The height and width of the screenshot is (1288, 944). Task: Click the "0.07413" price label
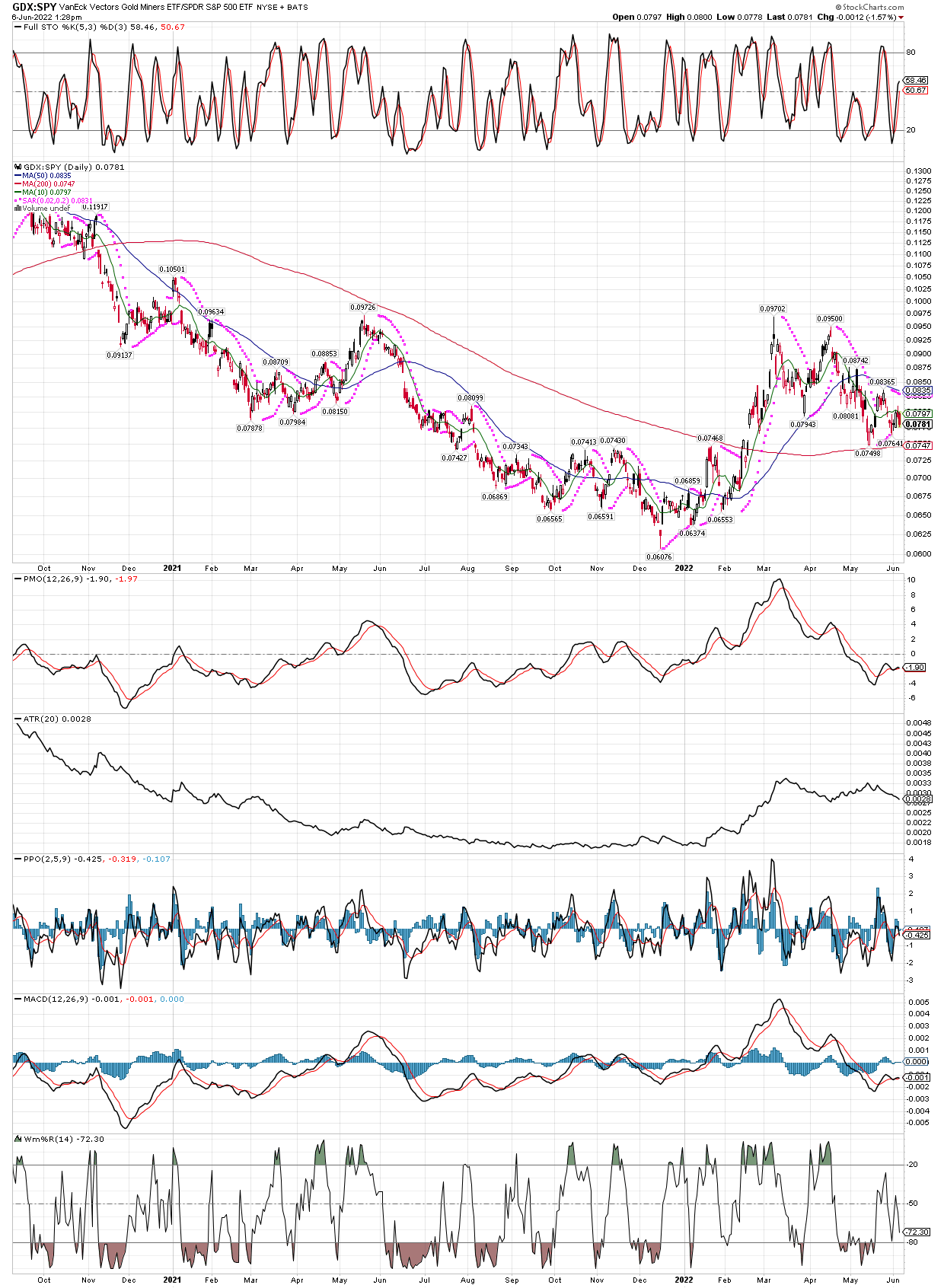585,442
